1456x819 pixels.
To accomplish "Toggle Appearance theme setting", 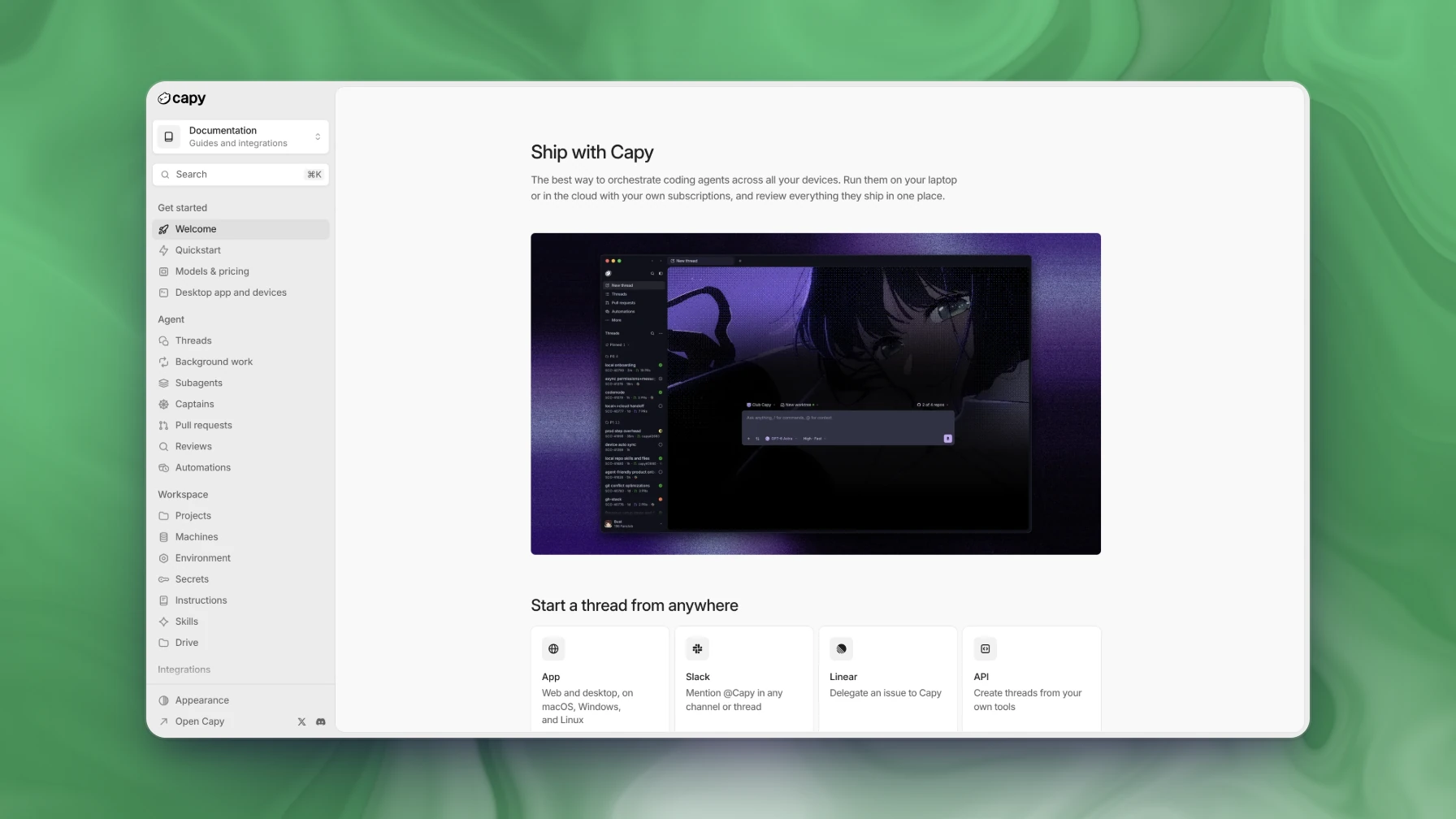I will click(x=240, y=700).
